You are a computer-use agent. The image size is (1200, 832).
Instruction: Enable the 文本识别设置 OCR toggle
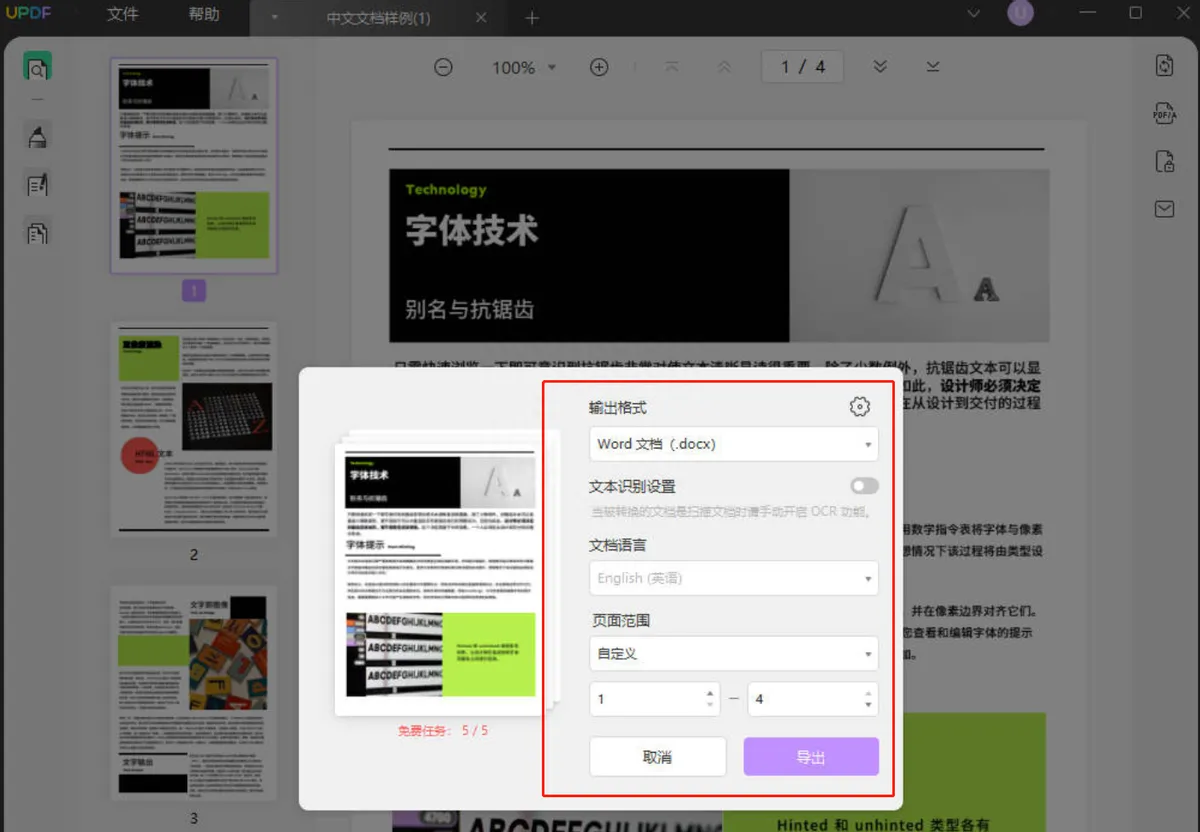864,486
